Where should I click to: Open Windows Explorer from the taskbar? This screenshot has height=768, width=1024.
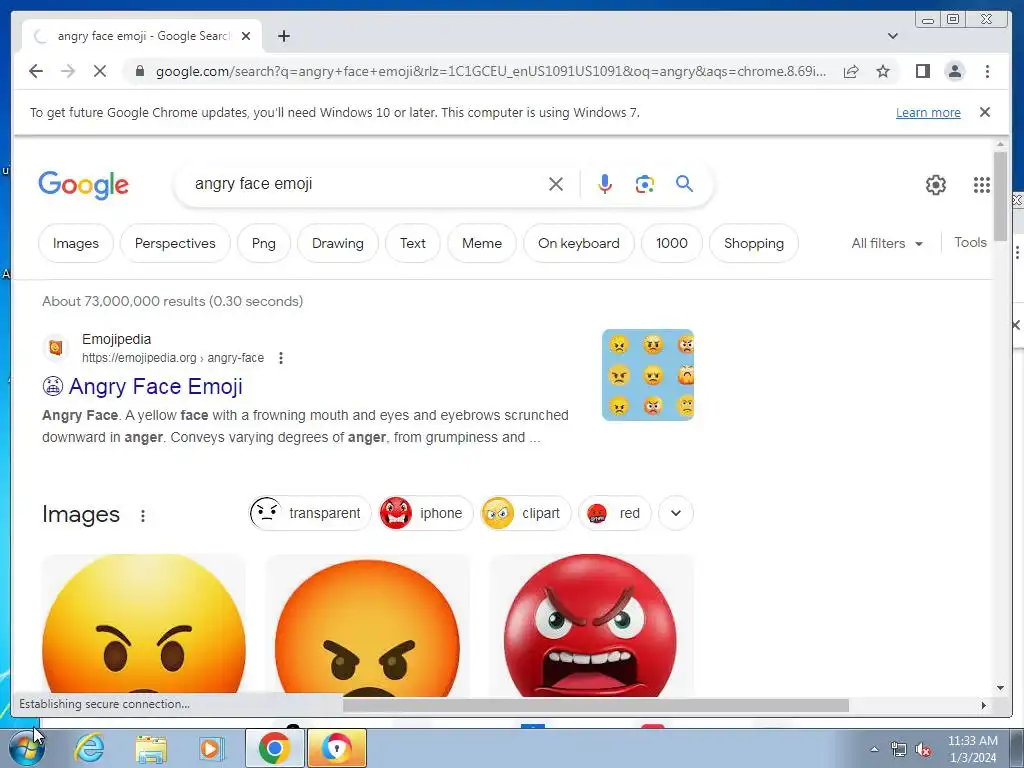(151, 749)
